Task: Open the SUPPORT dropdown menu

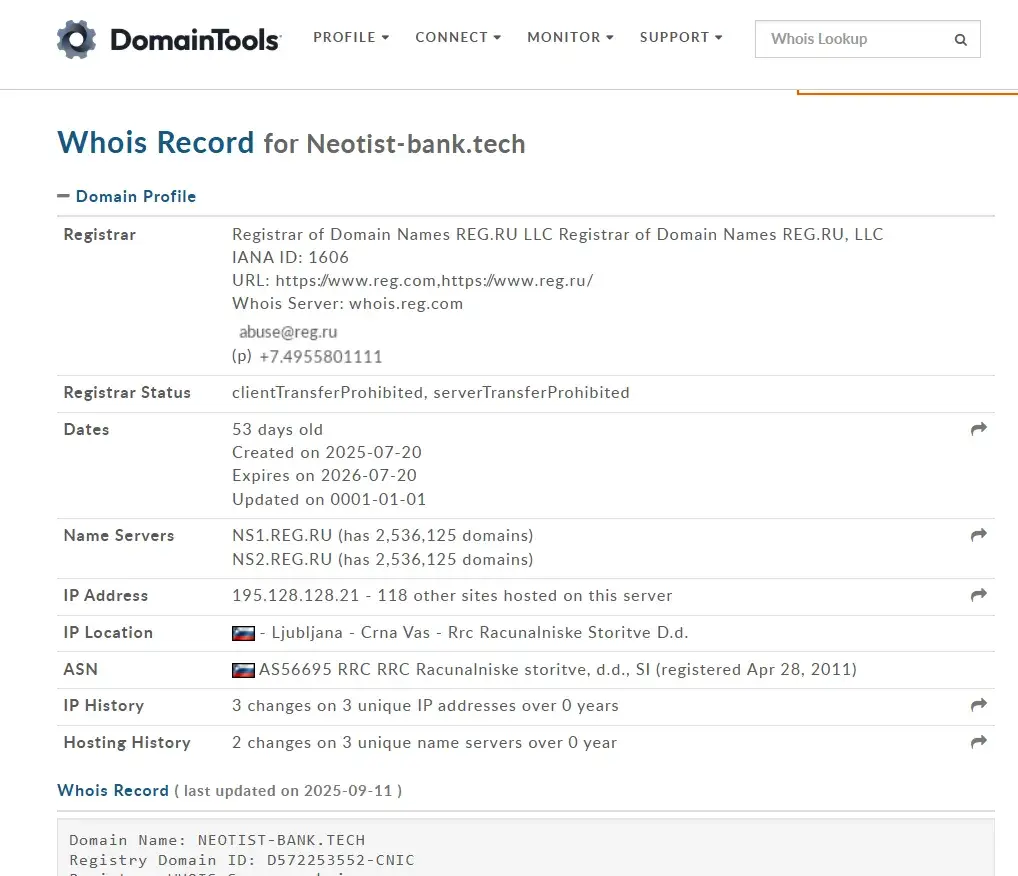Action: point(680,38)
